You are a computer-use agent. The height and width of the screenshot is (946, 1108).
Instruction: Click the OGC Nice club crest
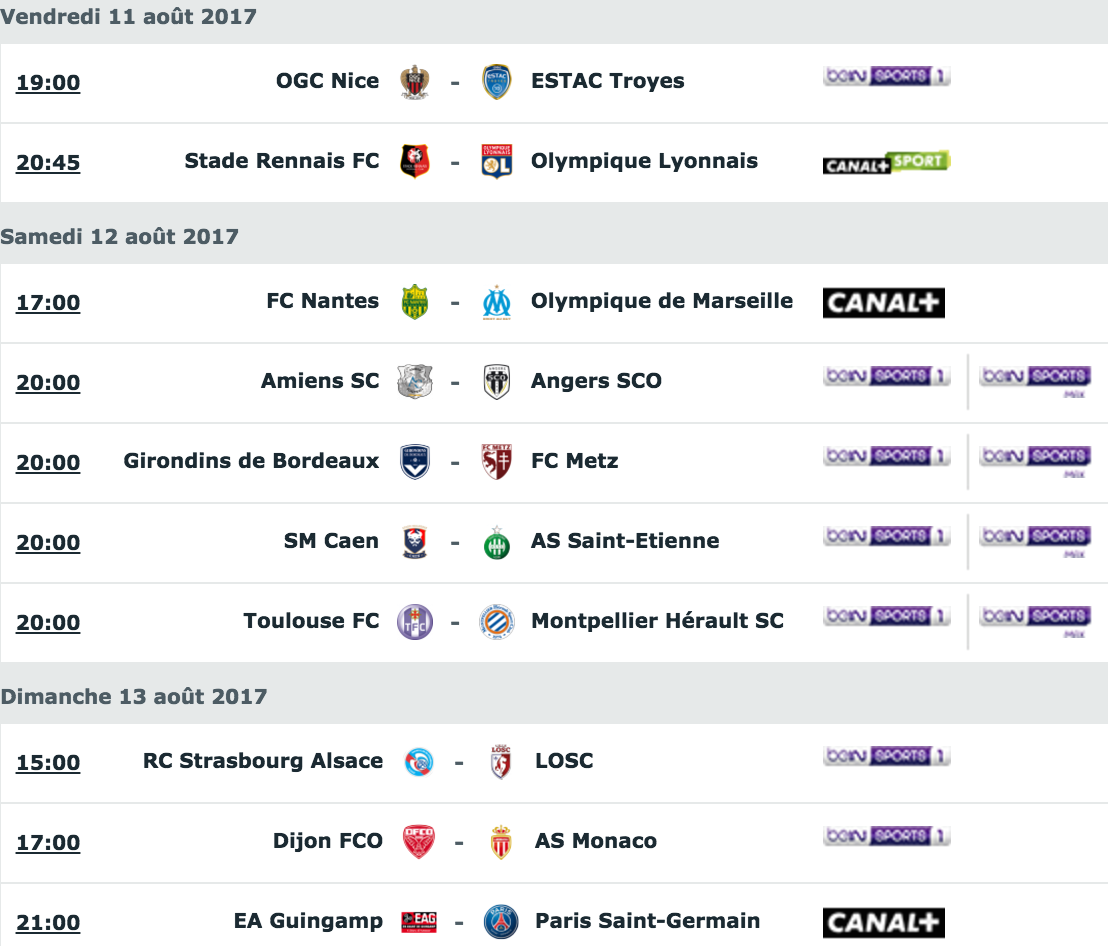coord(415,82)
